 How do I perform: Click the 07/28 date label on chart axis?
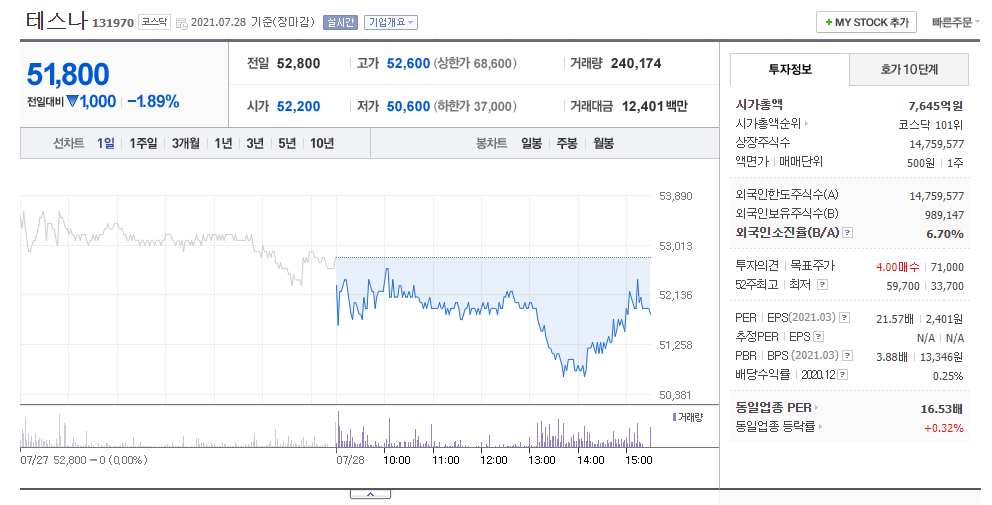pyautogui.click(x=350, y=460)
